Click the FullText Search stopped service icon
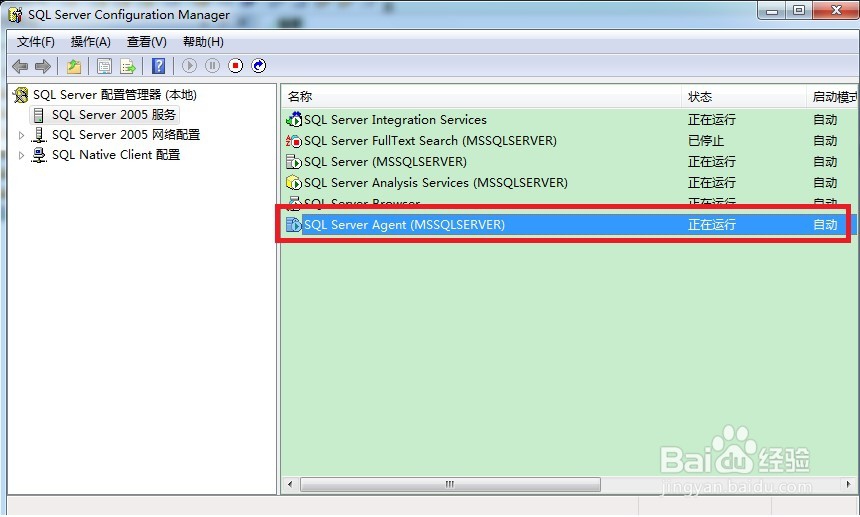This screenshot has height=517, width=860. [294, 141]
